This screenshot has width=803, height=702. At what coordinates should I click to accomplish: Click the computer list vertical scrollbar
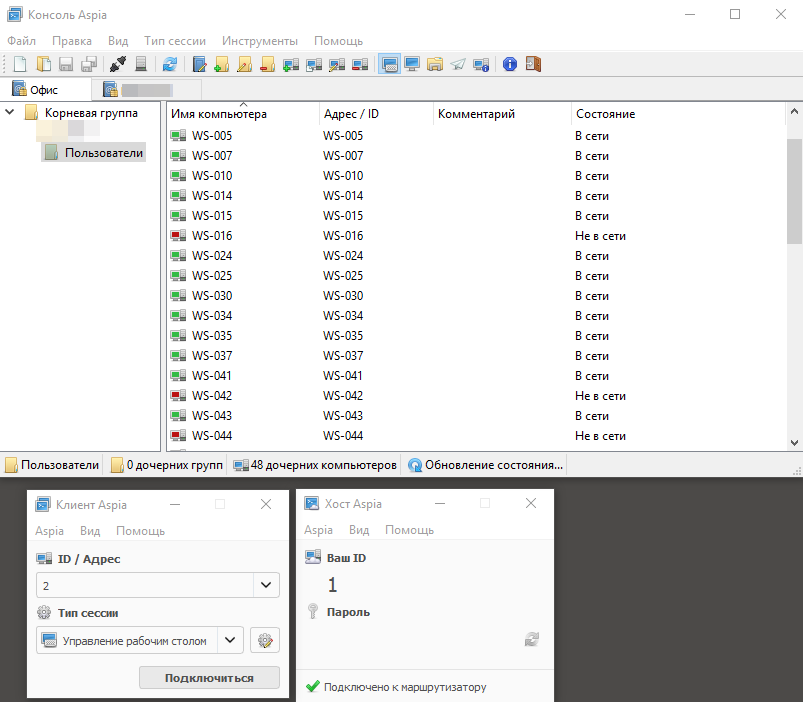795,190
